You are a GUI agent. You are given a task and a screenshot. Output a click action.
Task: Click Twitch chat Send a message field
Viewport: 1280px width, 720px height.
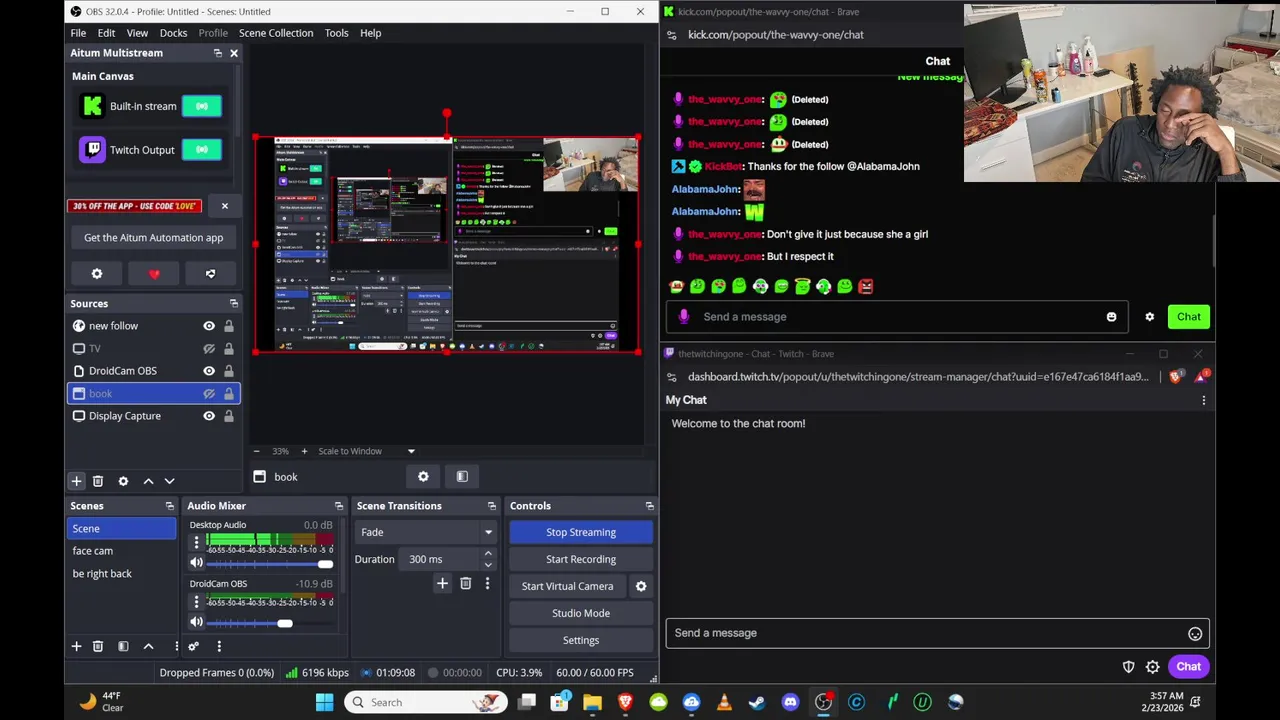pyautogui.click(x=937, y=633)
